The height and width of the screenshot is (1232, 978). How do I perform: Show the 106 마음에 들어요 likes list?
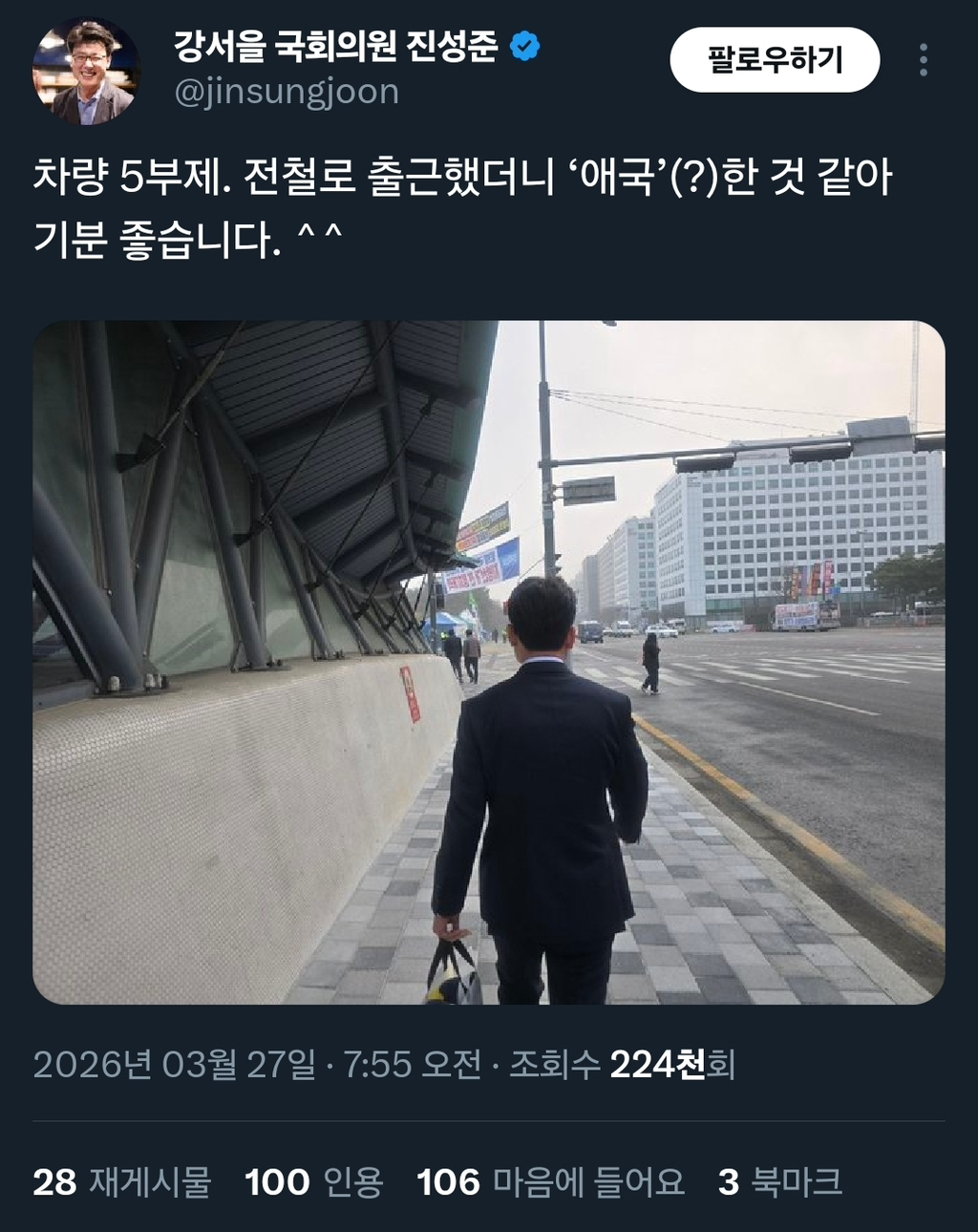551,1182
